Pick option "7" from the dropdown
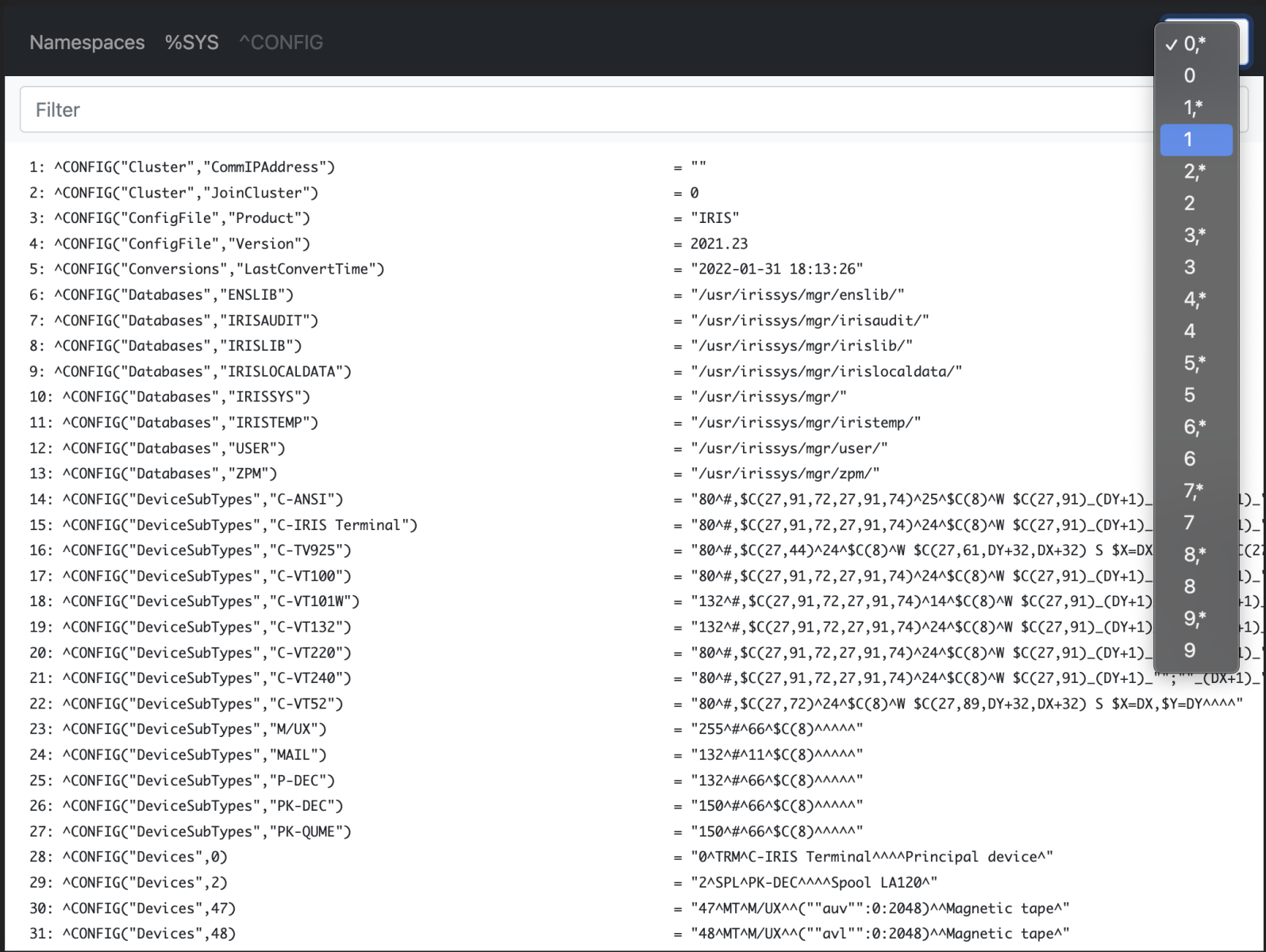This screenshot has height=952, width=1266. (x=1190, y=523)
